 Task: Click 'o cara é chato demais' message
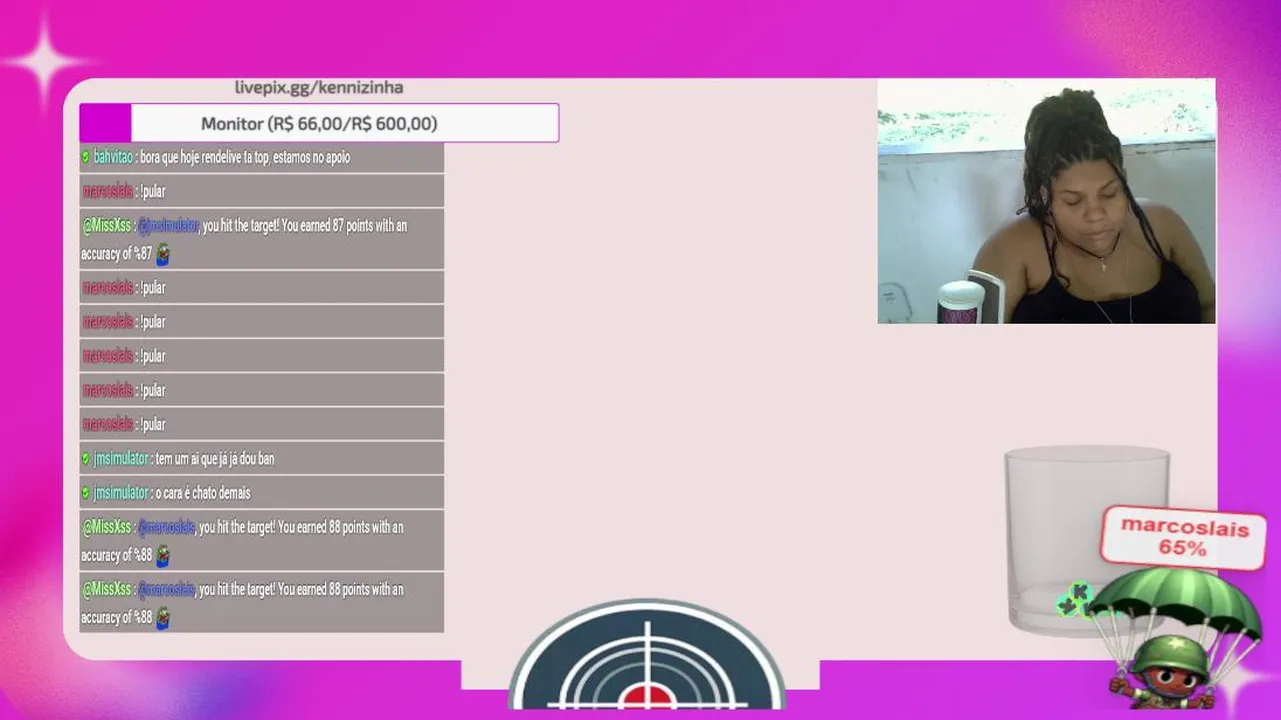click(x=203, y=493)
